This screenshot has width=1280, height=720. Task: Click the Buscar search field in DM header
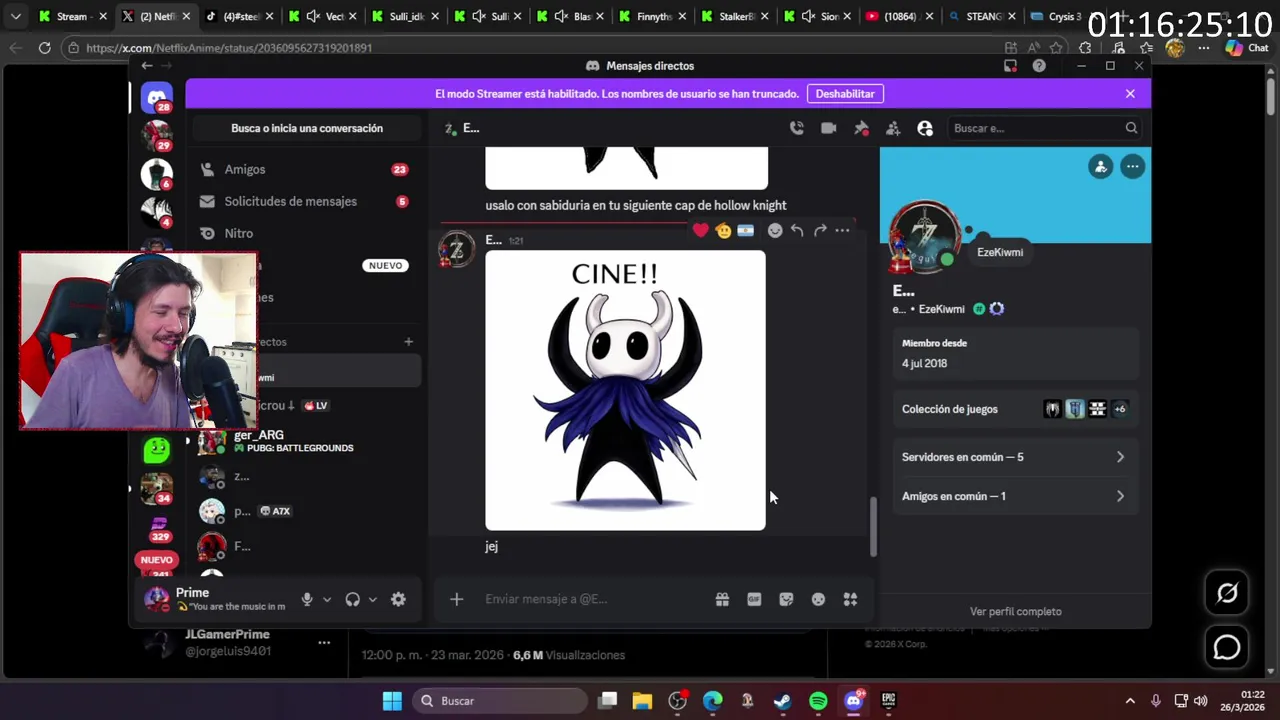pyautogui.click(x=1044, y=128)
